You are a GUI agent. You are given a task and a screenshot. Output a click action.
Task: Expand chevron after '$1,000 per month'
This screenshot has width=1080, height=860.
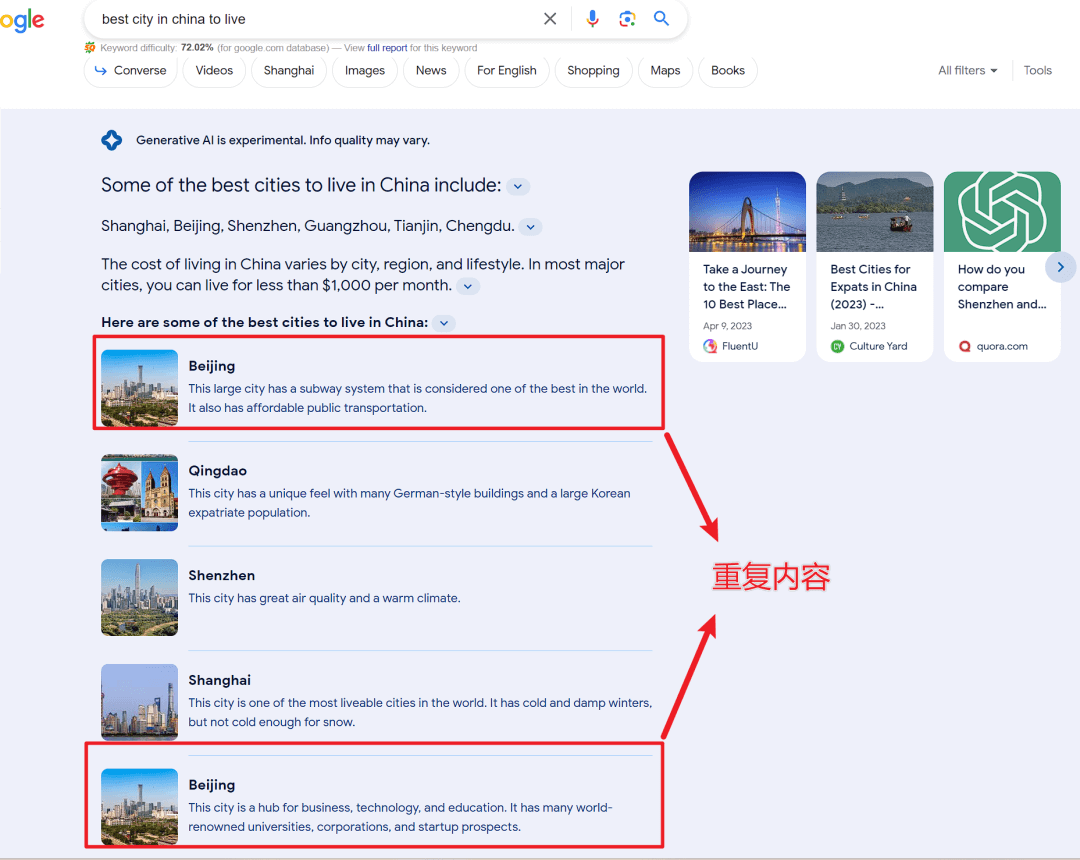coord(468,286)
